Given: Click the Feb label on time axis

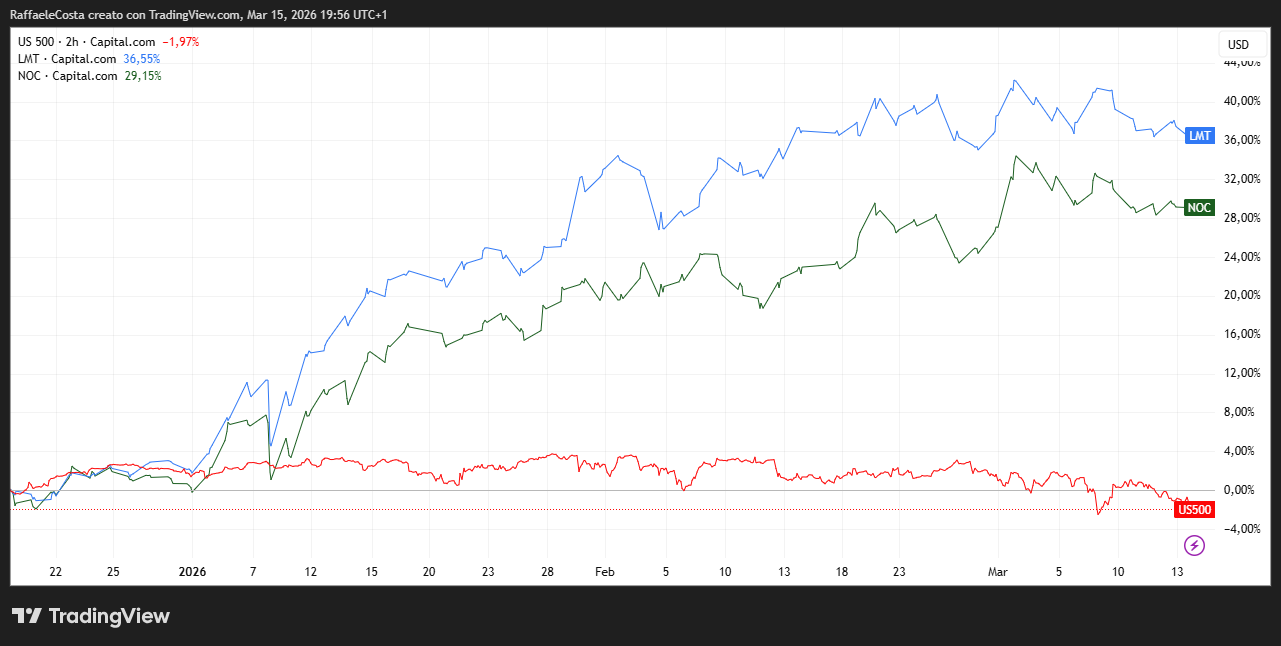Looking at the screenshot, I should point(604,572).
